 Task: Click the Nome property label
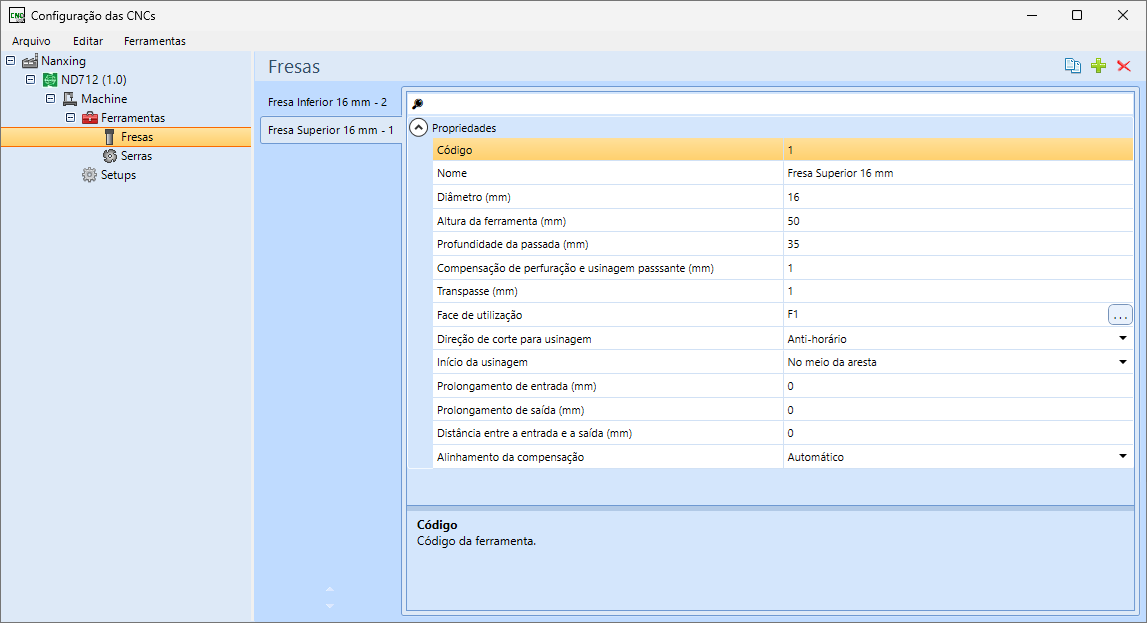(x=451, y=173)
